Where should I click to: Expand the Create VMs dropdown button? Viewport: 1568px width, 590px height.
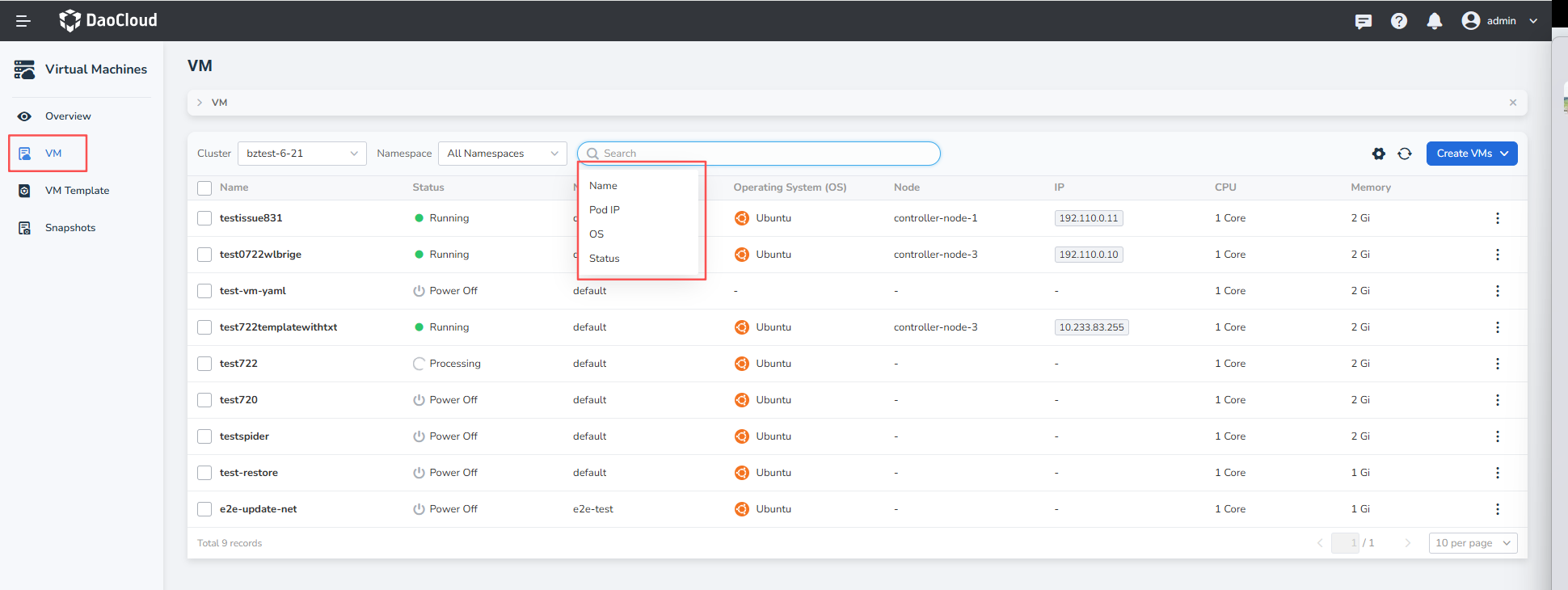coord(1472,154)
